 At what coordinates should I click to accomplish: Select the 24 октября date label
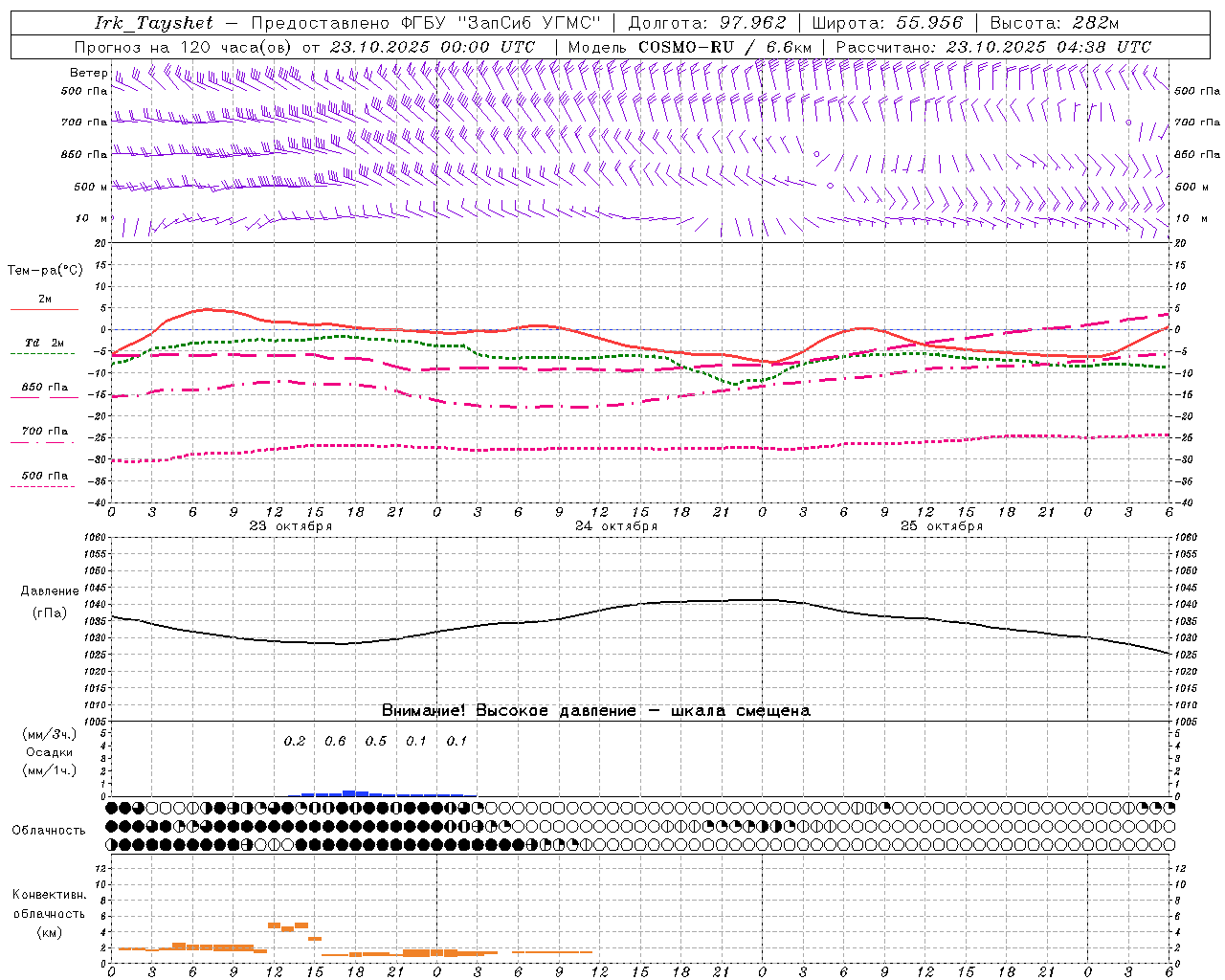pyautogui.click(x=616, y=526)
